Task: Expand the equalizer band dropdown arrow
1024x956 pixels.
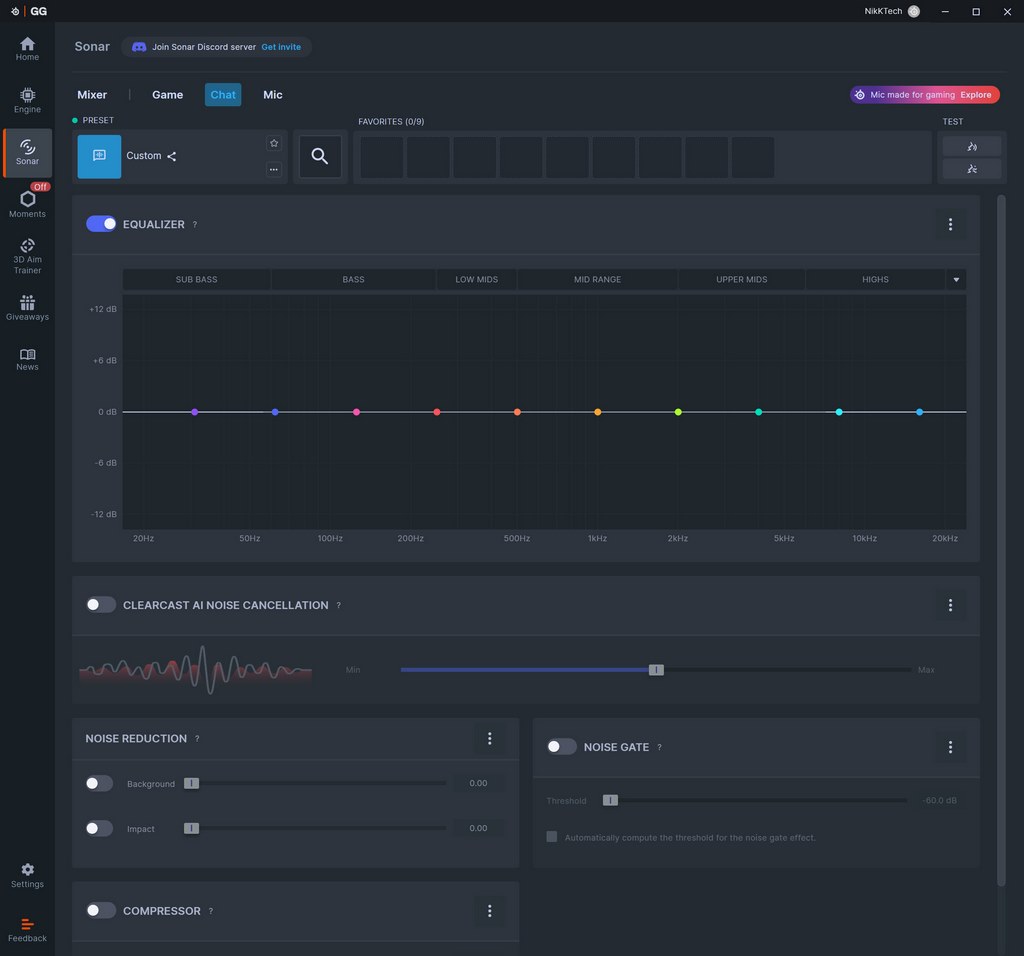Action: (x=956, y=280)
